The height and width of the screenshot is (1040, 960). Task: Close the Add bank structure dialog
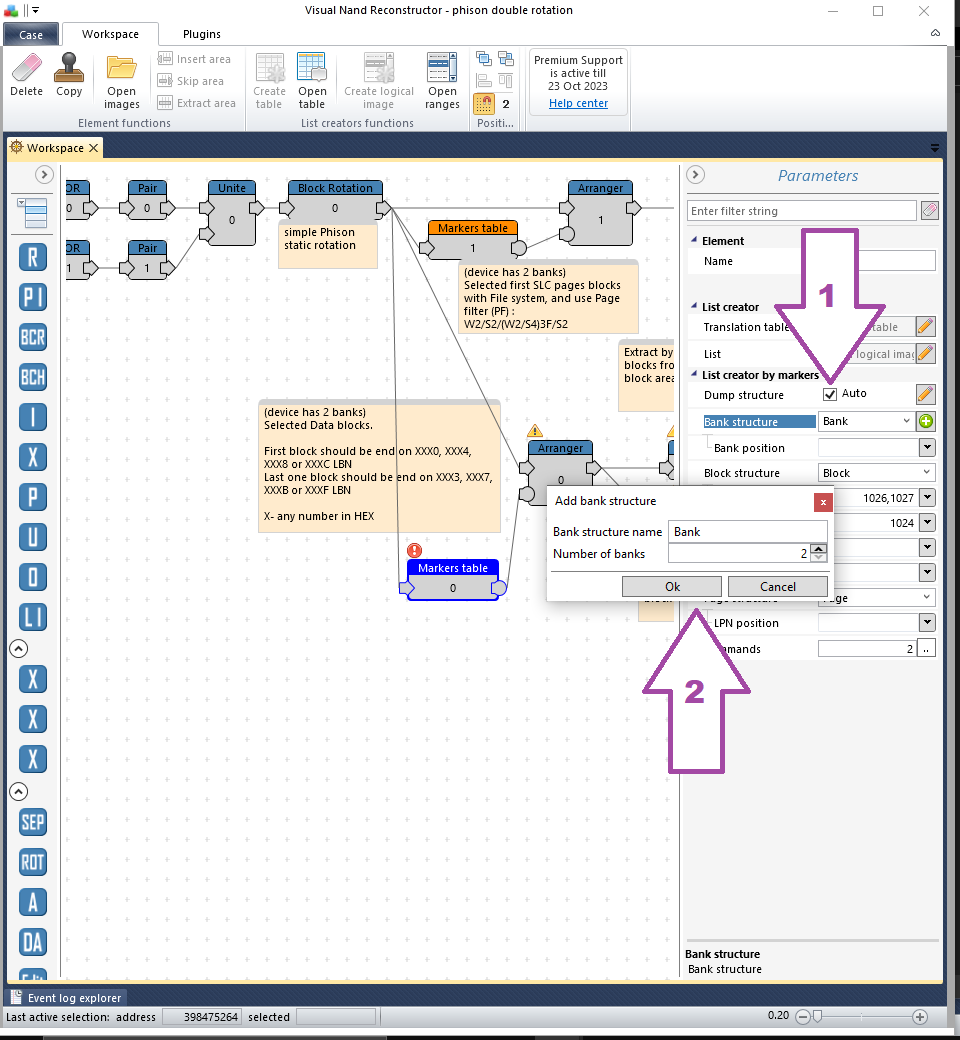823,502
